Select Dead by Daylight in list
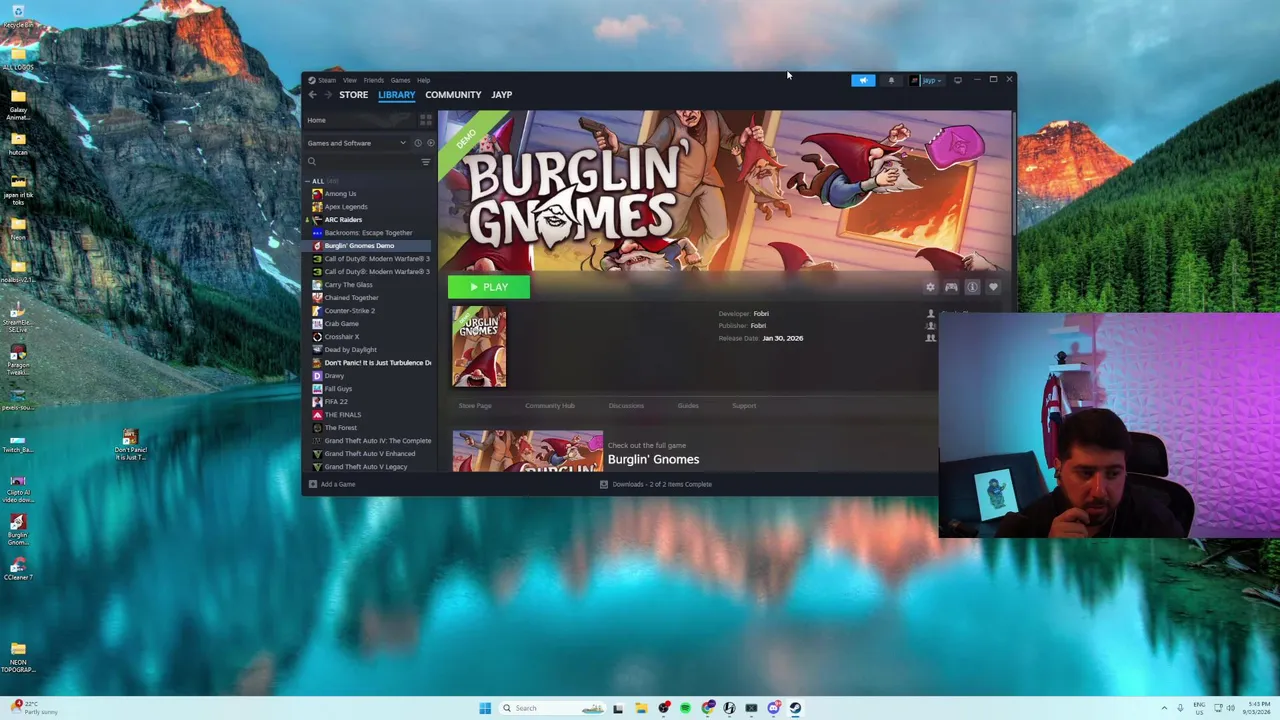The image size is (1280, 720). tap(350, 350)
